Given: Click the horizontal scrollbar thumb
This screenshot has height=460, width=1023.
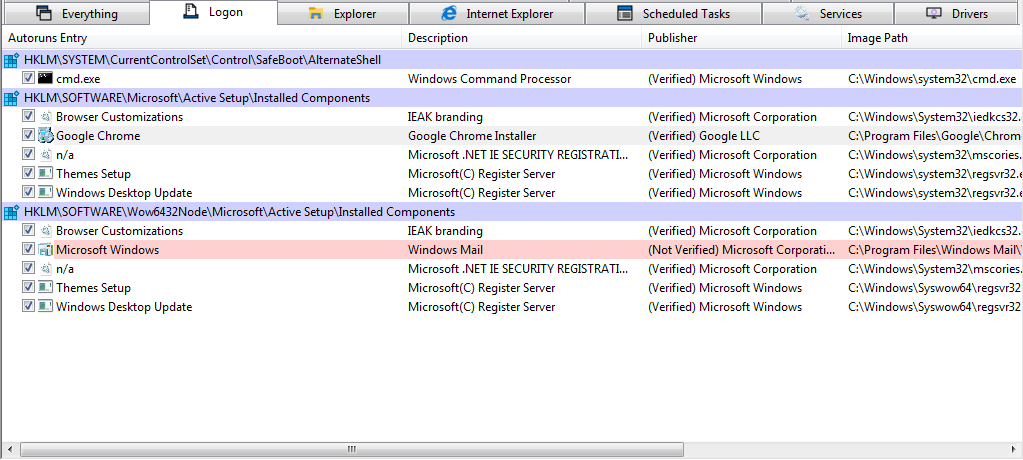Looking at the screenshot, I should 352,450.
